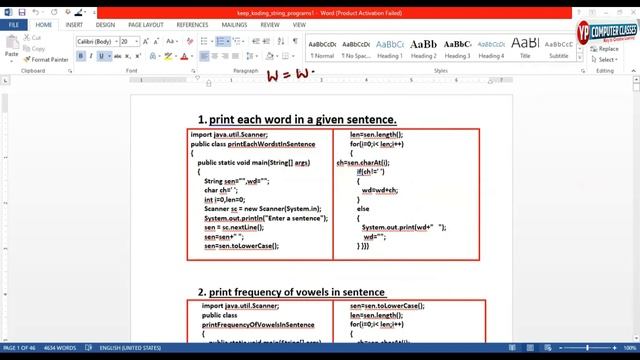Apply the Heading 1 style
The image size is (640, 360).
390,49
